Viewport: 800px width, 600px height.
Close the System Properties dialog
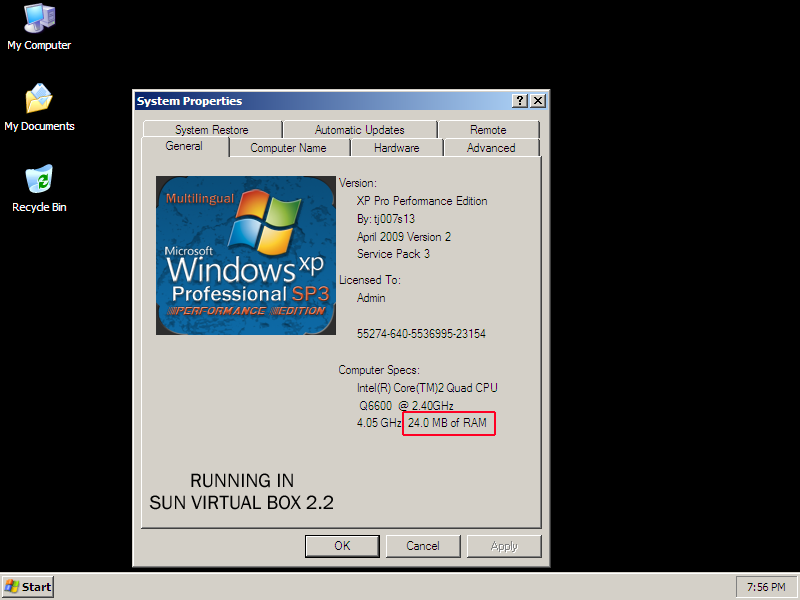(538, 101)
